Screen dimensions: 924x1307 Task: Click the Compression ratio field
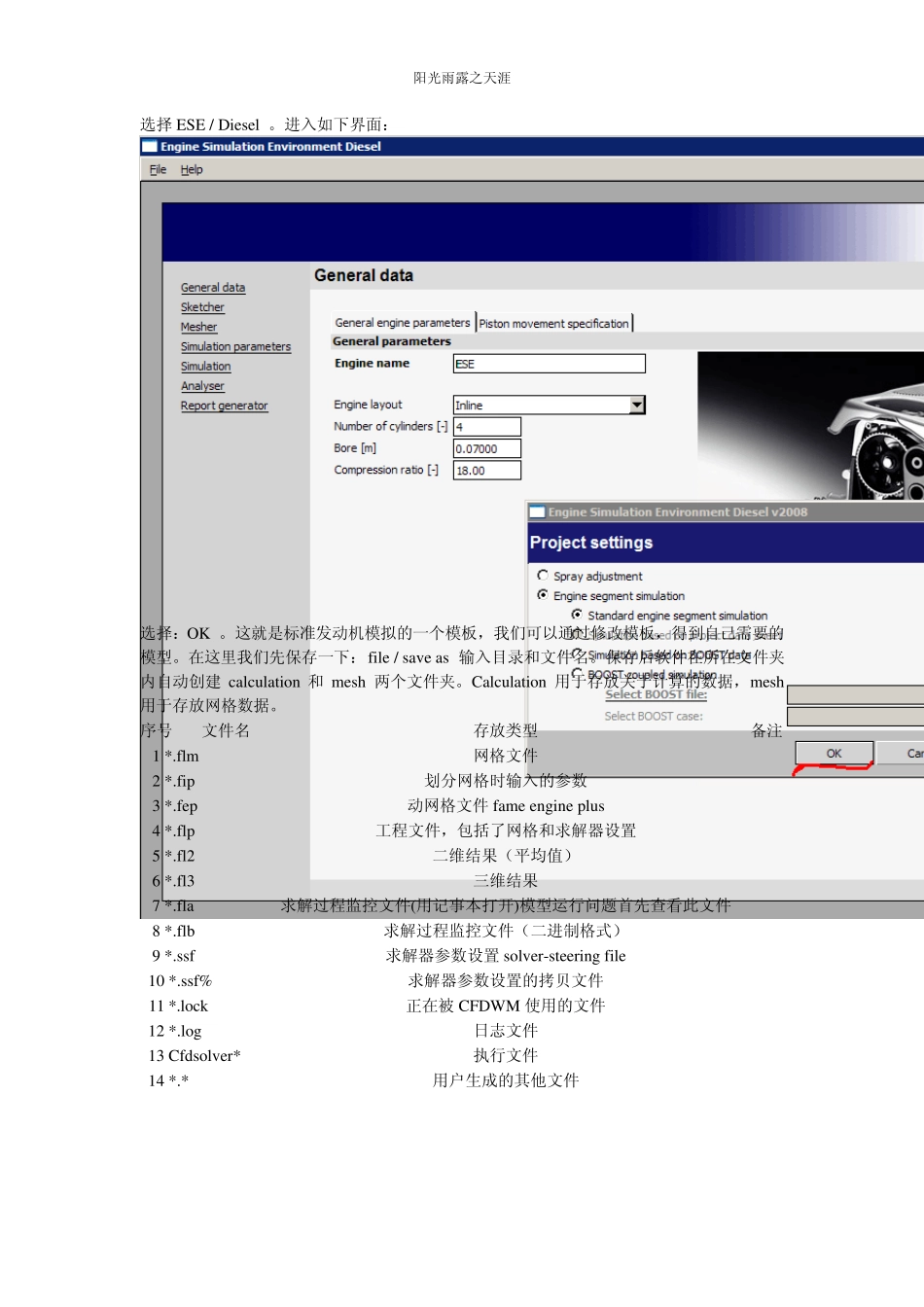[487, 471]
